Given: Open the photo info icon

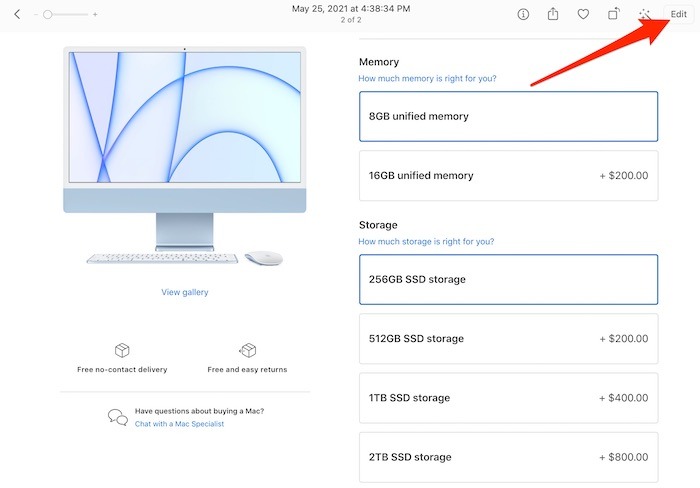Looking at the screenshot, I should pos(523,14).
